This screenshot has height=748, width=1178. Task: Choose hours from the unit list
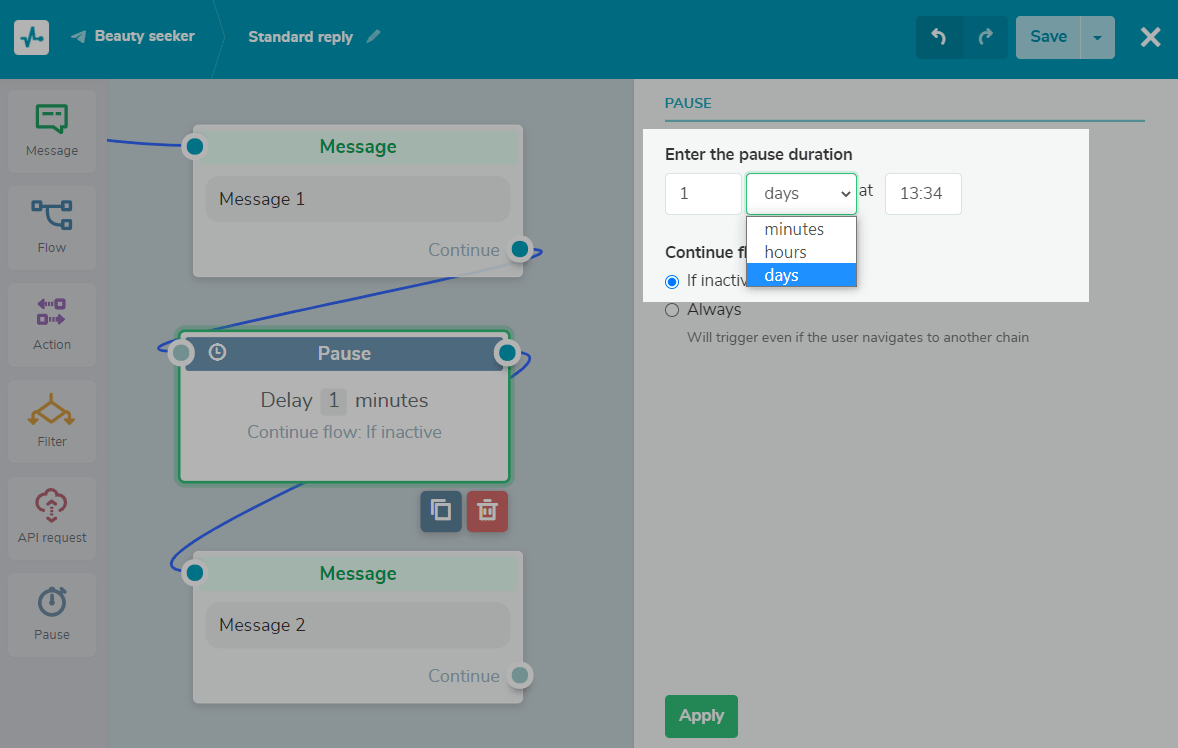[x=802, y=252]
